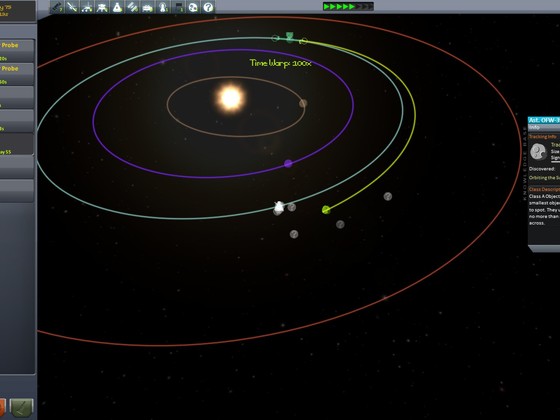Click the 'Time Warp: 100x' text
The width and height of the screenshot is (560, 420).
pyautogui.click(x=280, y=63)
